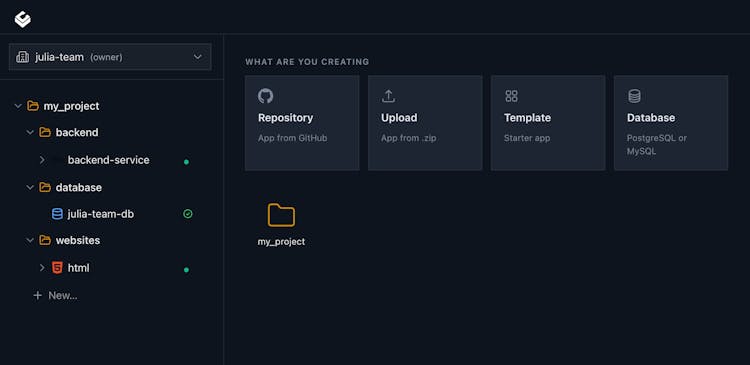This screenshot has height=365, width=750.
Task: Select the julia-team-db tree entry
Action: (x=101, y=214)
